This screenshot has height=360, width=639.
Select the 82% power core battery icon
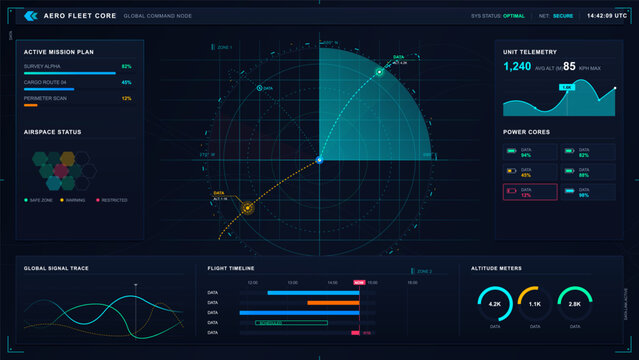569,151
